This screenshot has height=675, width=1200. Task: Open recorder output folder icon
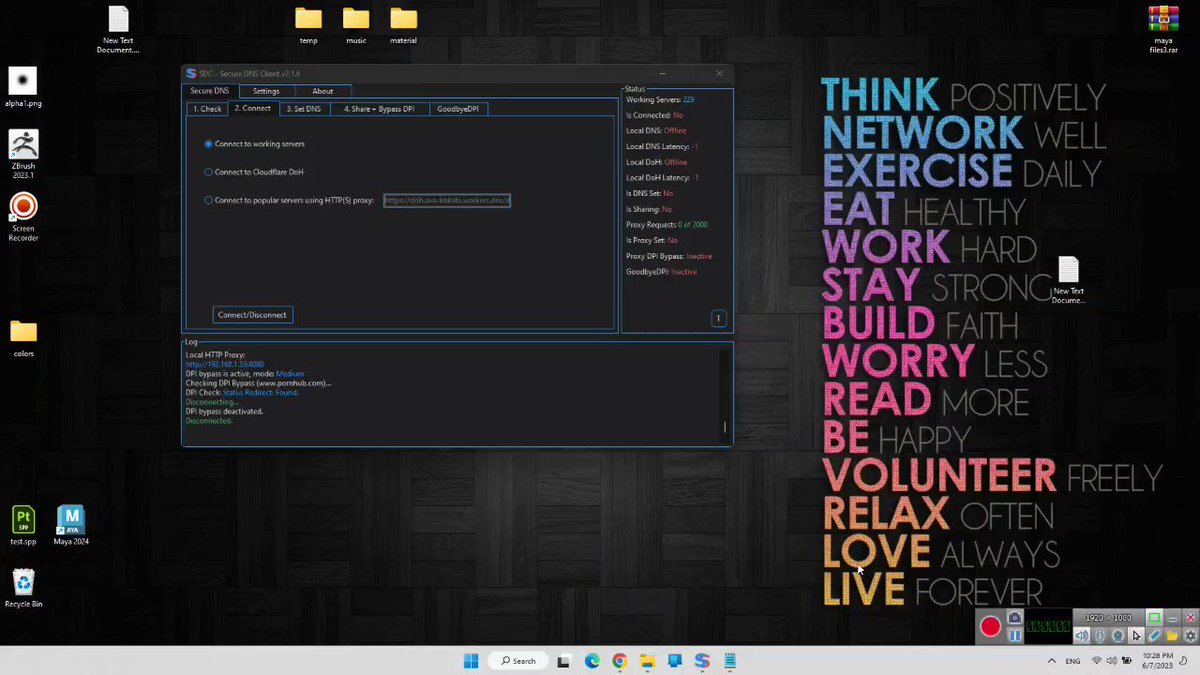tap(1172, 635)
